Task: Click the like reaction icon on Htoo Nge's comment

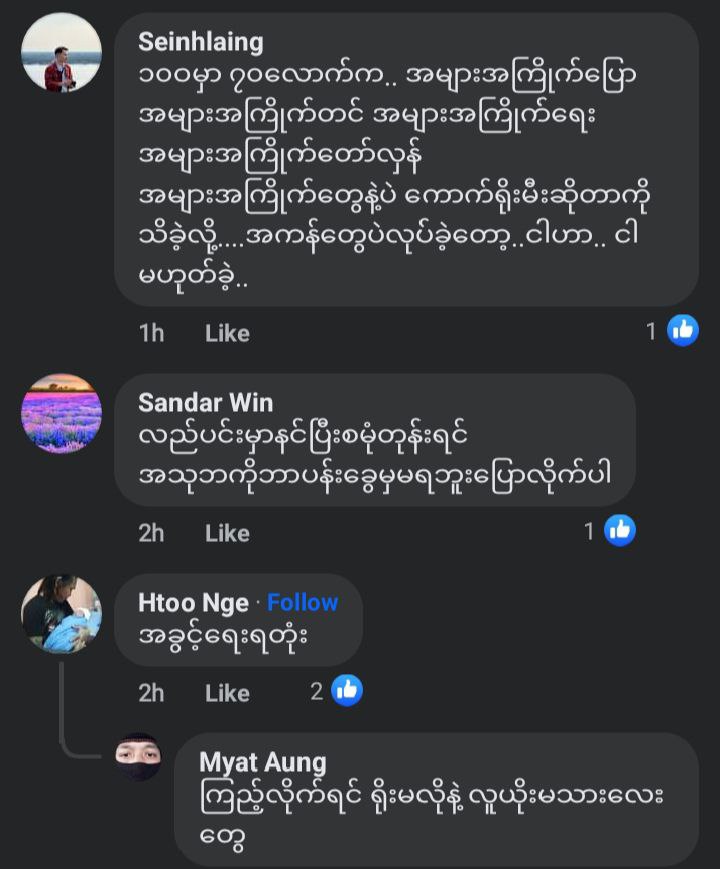Action: pyautogui.click(x=347, y=690)
